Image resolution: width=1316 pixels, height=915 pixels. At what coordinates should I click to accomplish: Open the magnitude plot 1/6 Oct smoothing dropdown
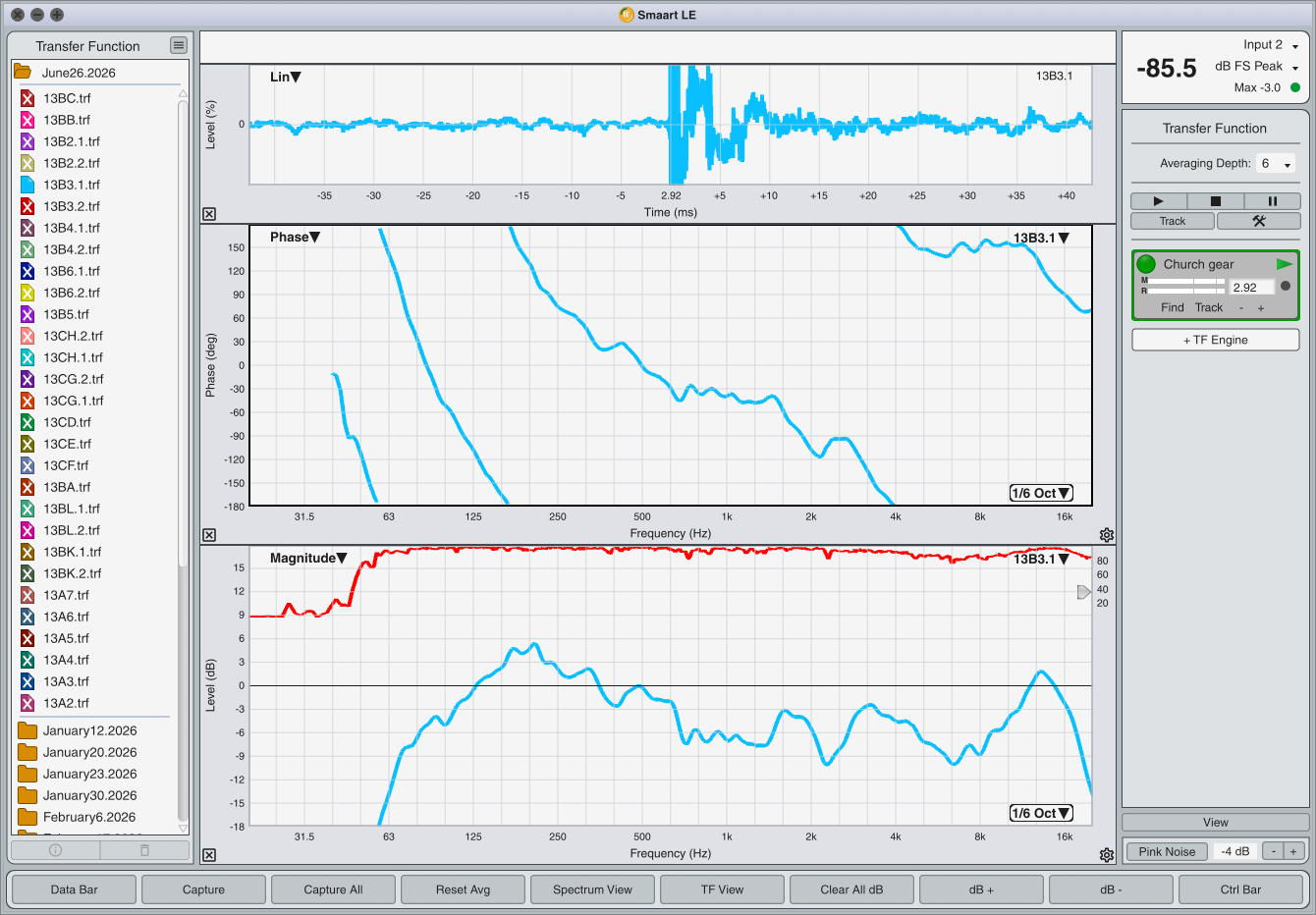(x=1041, y=813)
